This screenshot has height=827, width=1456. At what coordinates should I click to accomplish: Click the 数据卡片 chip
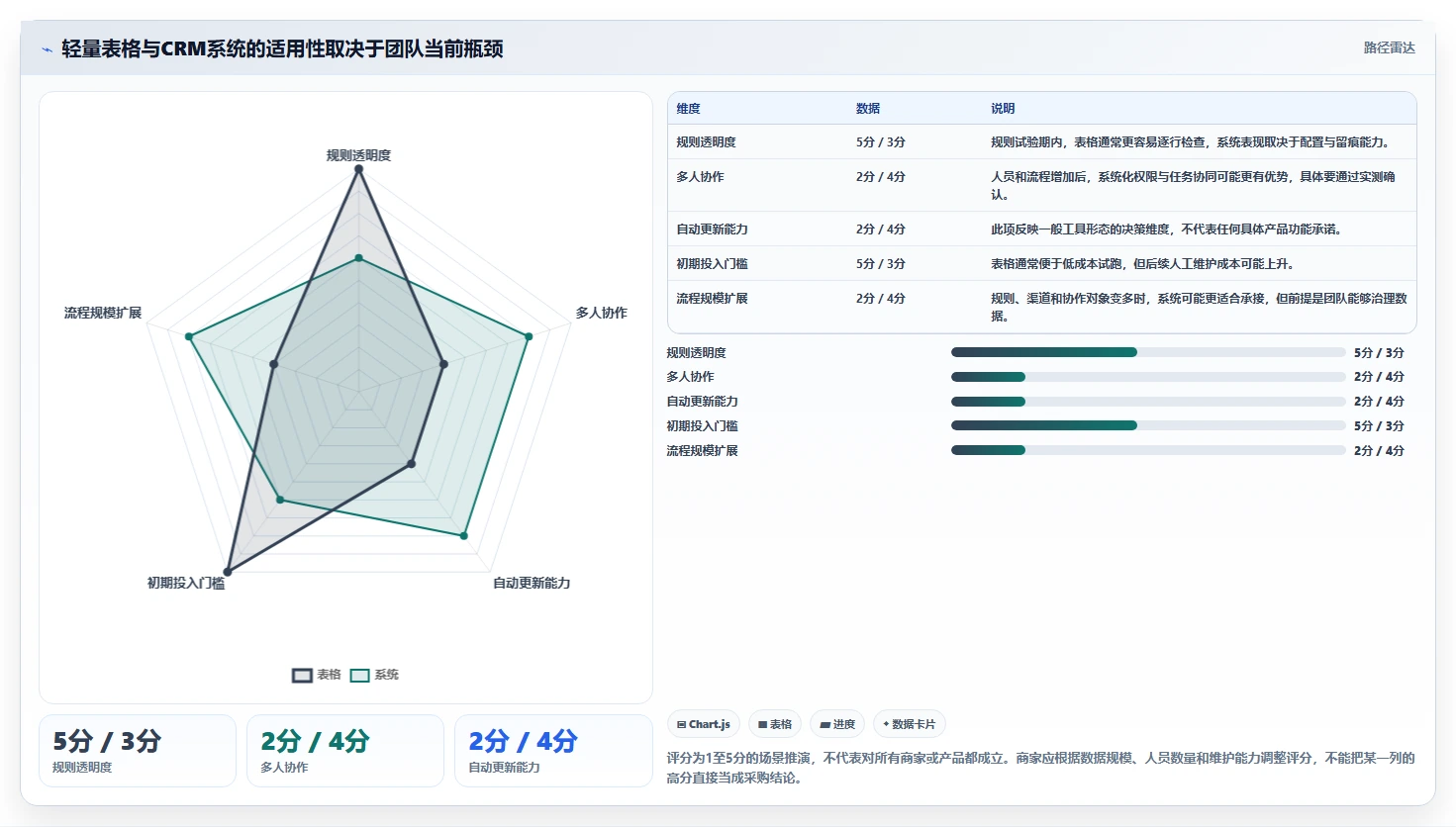tap(910, 724)
